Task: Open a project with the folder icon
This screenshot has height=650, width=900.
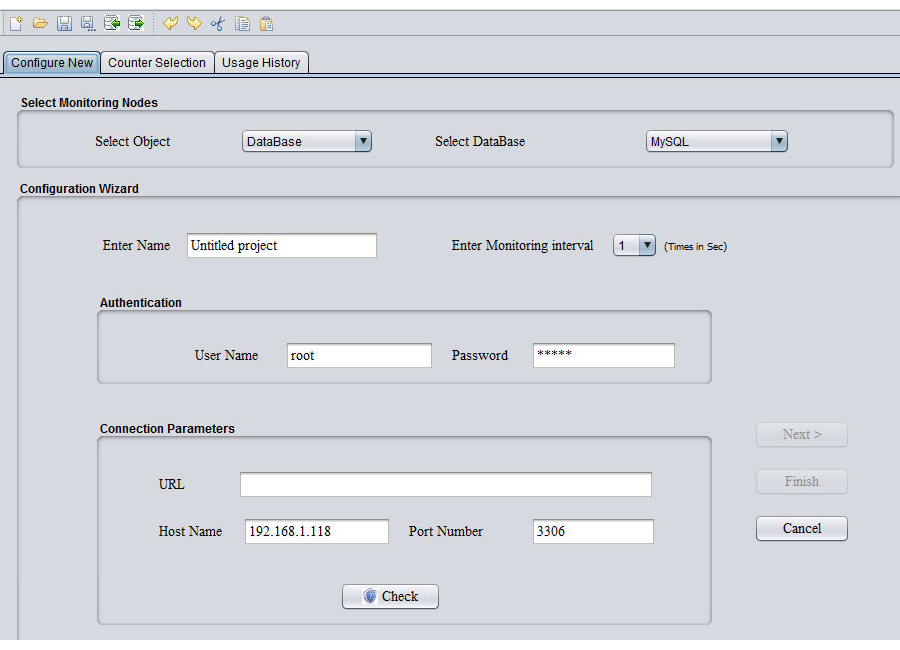Action: (x=40, y=23)
